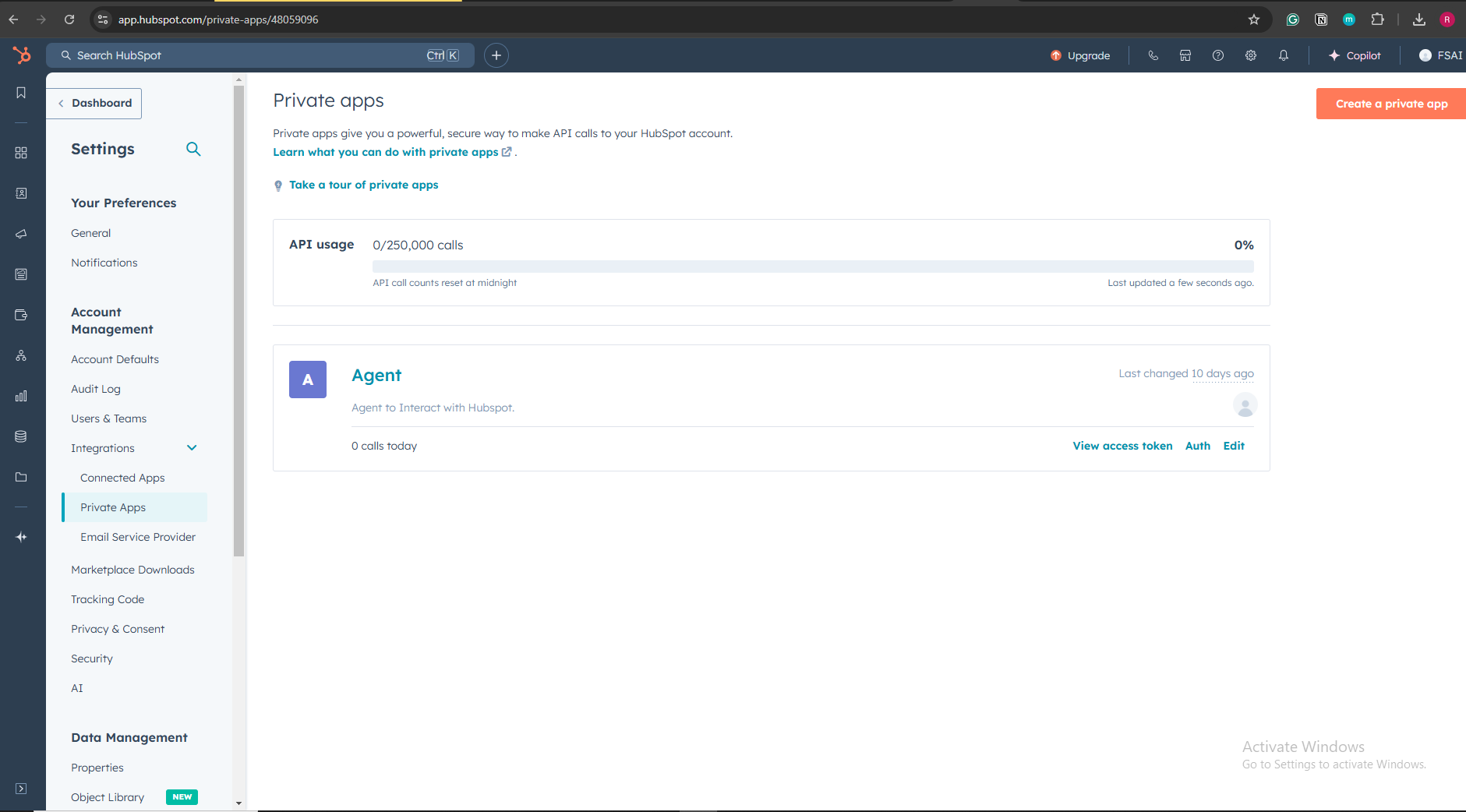Open the Grammarly browser extension

click(1293, 19)
